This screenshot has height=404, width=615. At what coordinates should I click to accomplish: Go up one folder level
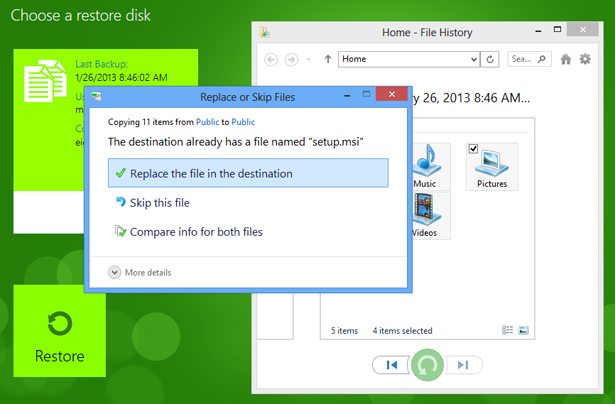click(327, 59)
